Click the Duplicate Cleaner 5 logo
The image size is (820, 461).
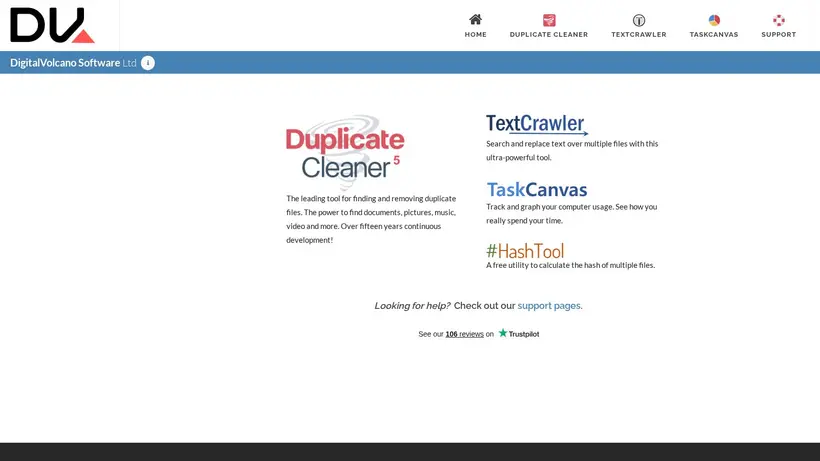click(x=345, y=152)
